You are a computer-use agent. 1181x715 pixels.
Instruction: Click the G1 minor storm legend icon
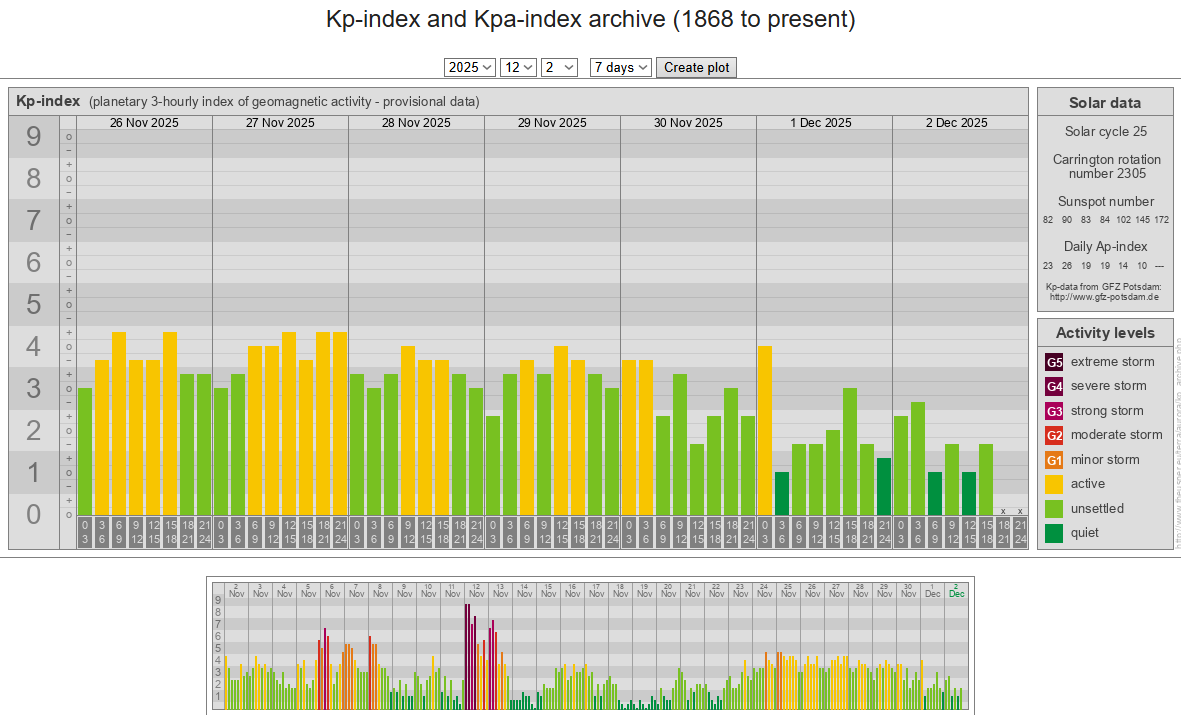tap(1054, 460)
